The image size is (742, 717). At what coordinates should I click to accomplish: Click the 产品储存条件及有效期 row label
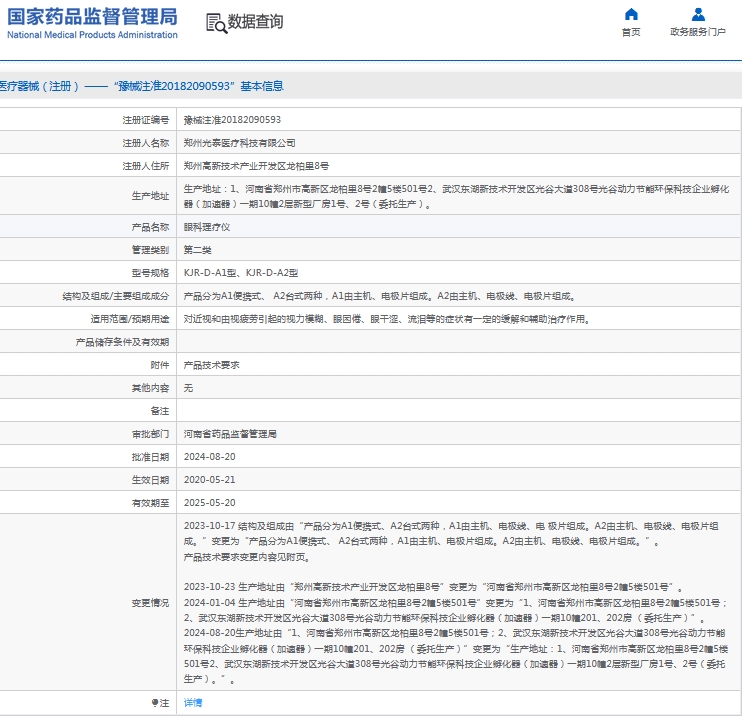pyautogui.click(x=122, y=342)
